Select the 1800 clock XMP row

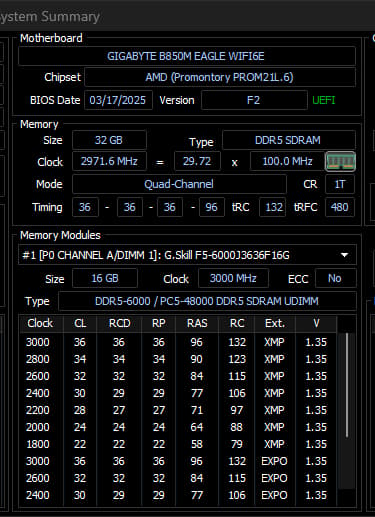click(178, 444)
